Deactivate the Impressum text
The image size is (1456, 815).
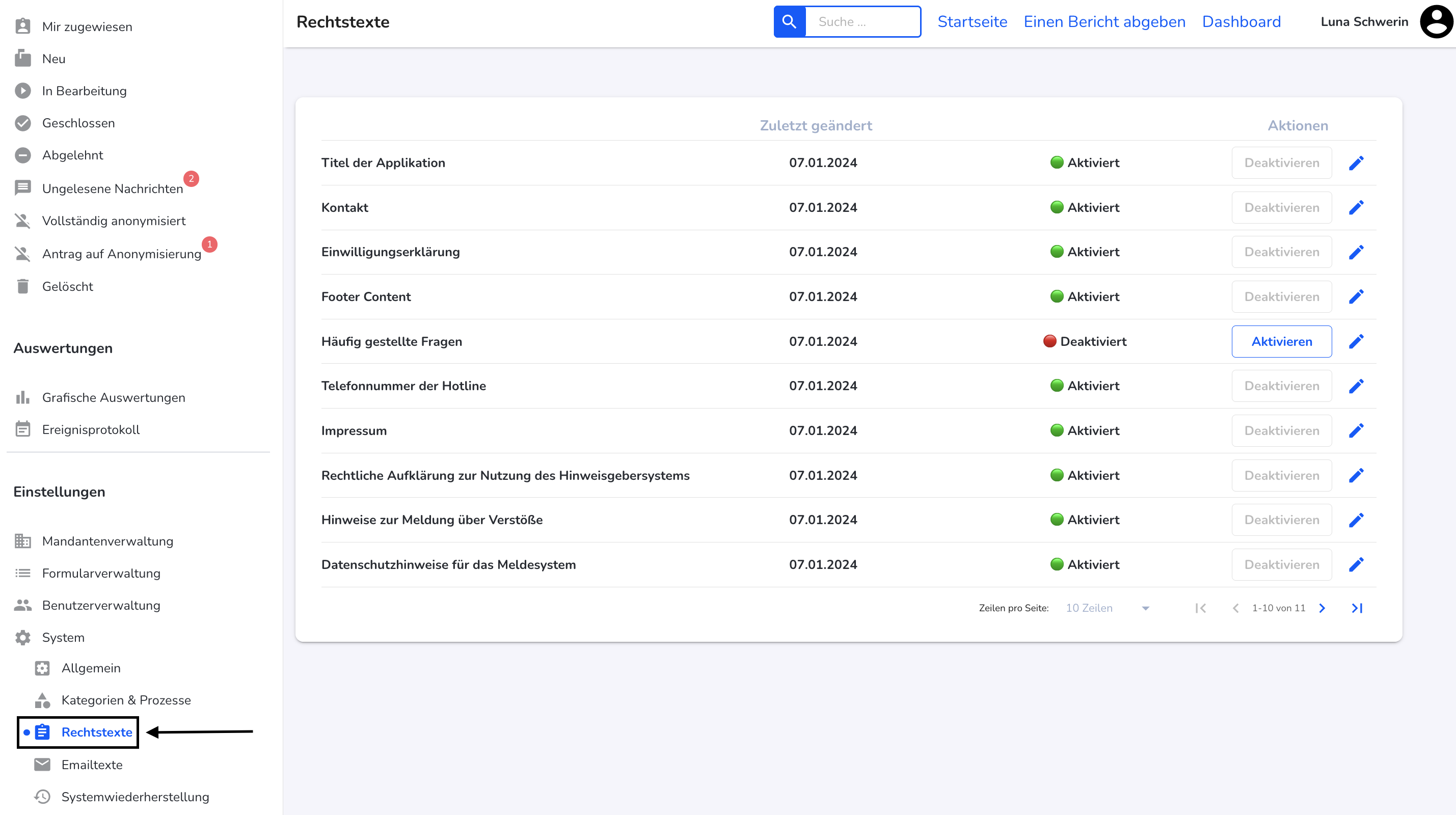pos(1281,430)
